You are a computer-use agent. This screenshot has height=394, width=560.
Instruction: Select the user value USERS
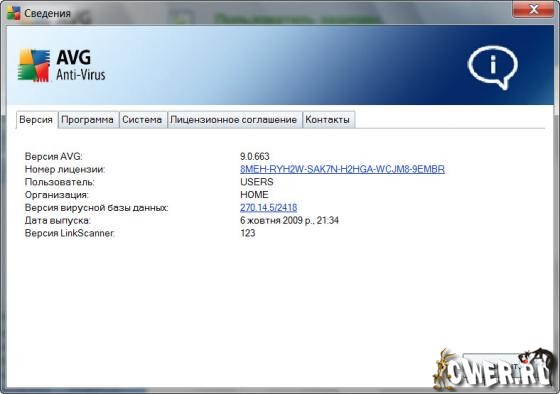click(256, 182)
